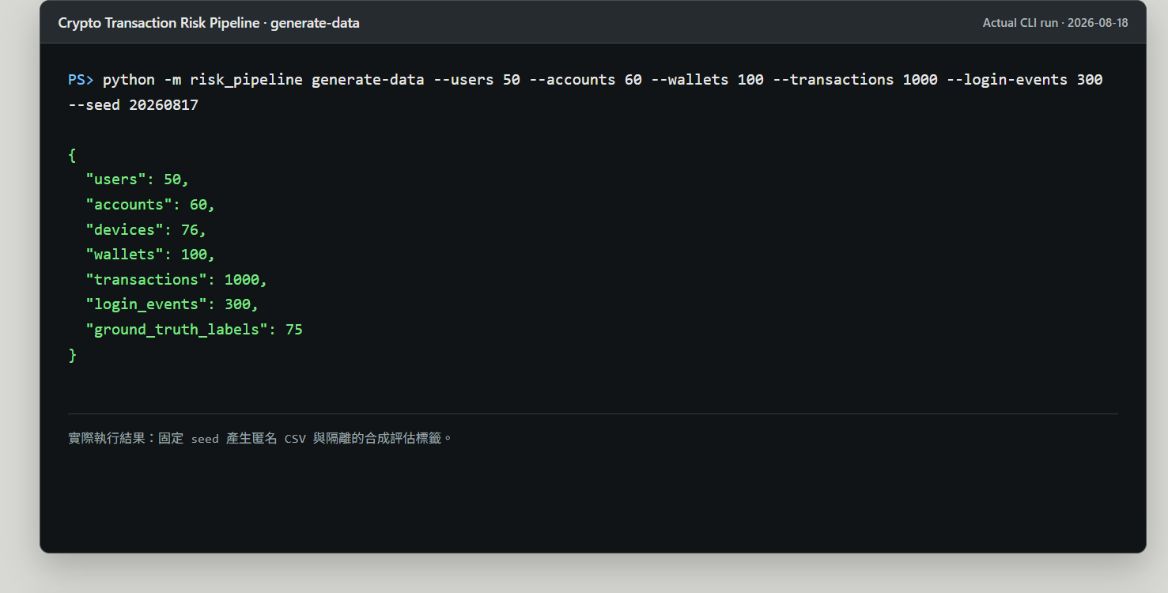Click the '"accounts": 60,' output line
Screen dimensions: 1168x593
tap(150, 205)
